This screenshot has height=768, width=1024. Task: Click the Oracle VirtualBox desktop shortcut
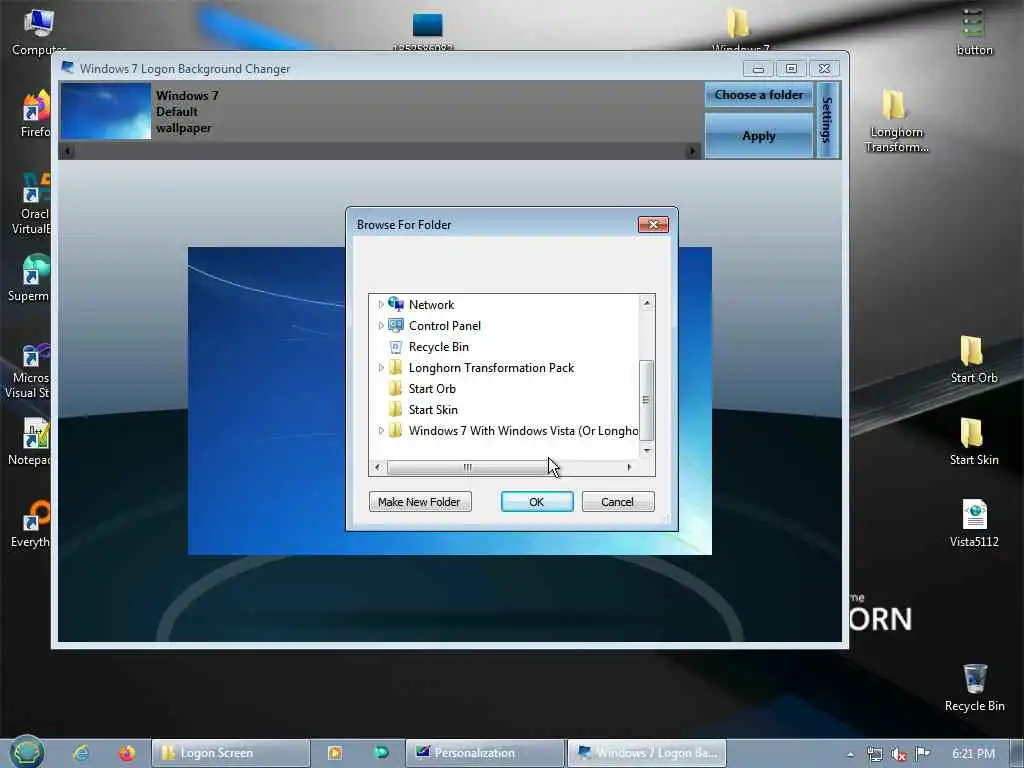[x=33, y=204]
